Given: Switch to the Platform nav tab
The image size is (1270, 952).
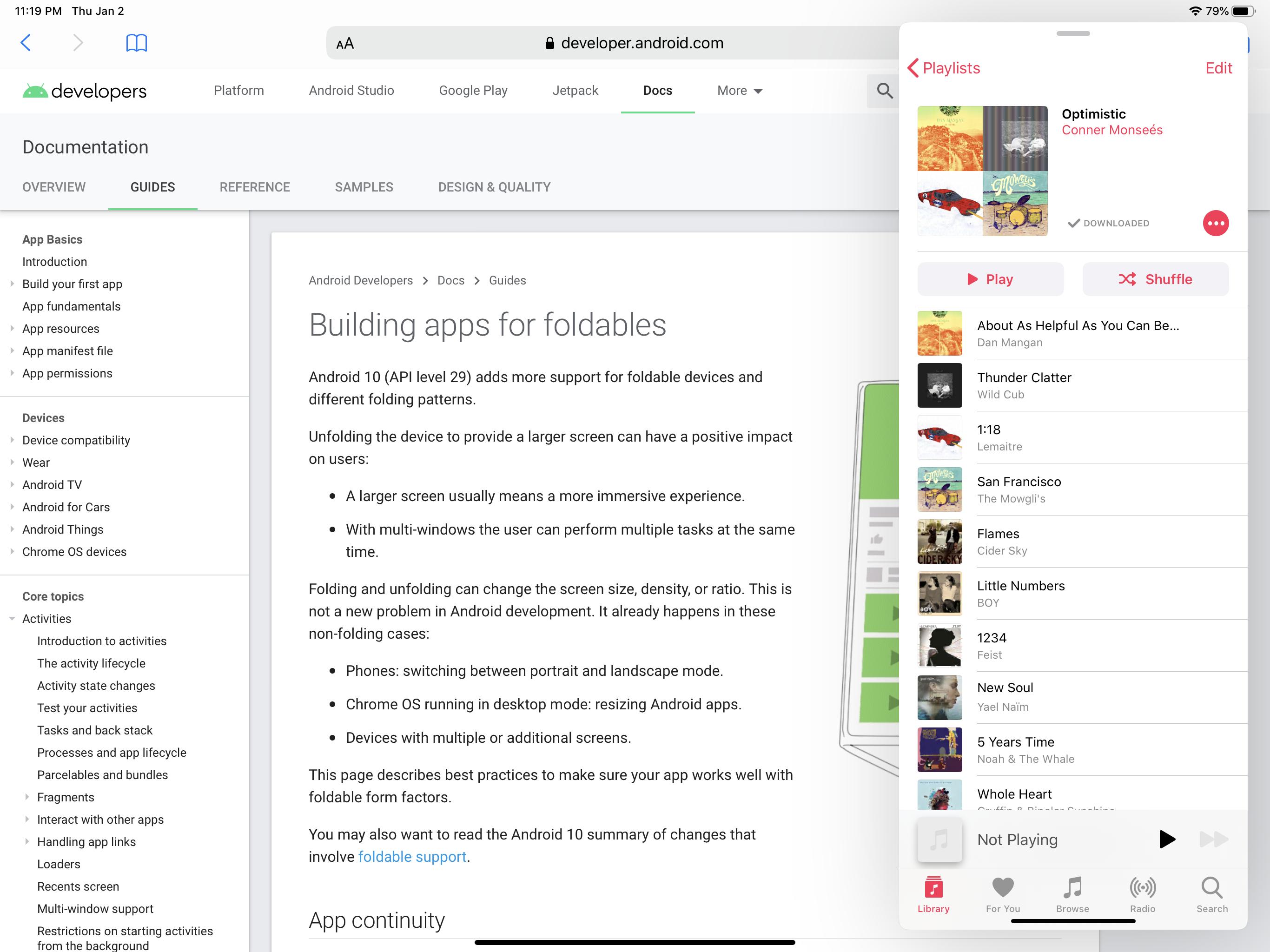Looking at the screenshot, I should 239,91.
